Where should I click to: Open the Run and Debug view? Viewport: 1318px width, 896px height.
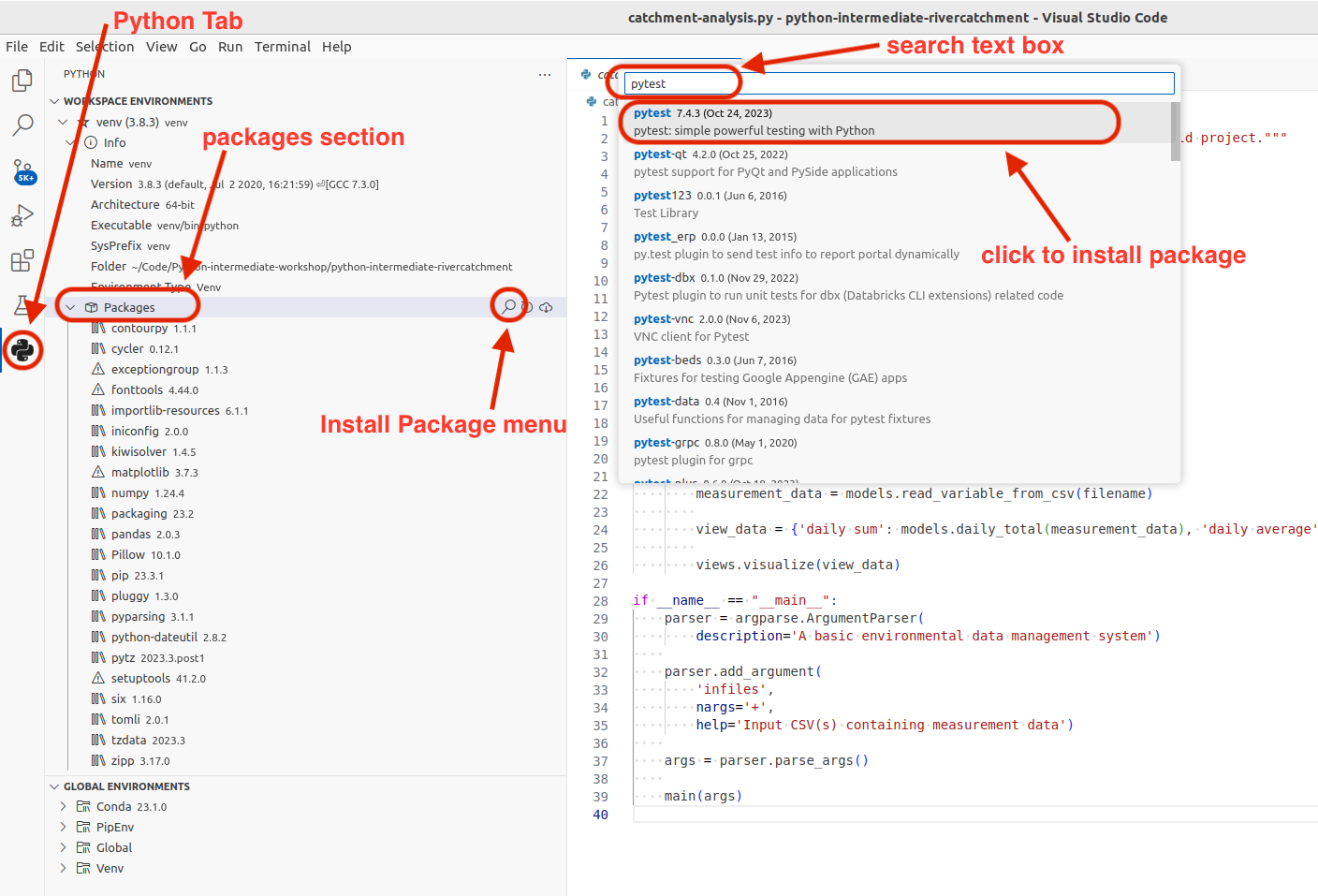pyautogui.click(x=22, y=216)
